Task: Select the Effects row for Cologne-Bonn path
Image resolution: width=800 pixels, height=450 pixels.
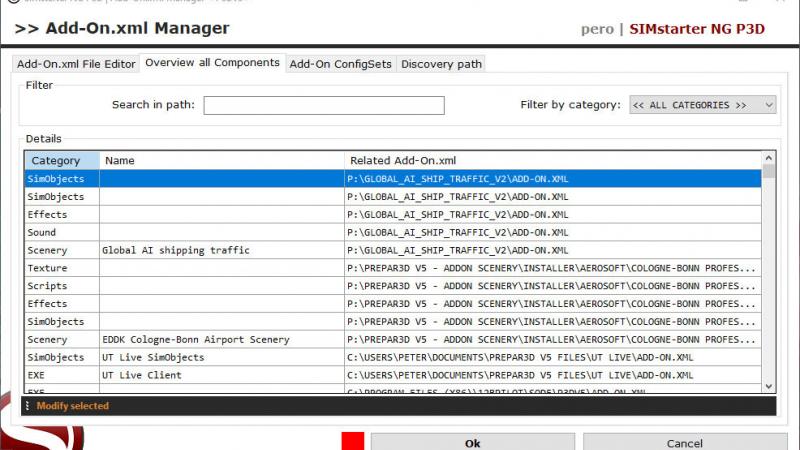Action: 393,304
